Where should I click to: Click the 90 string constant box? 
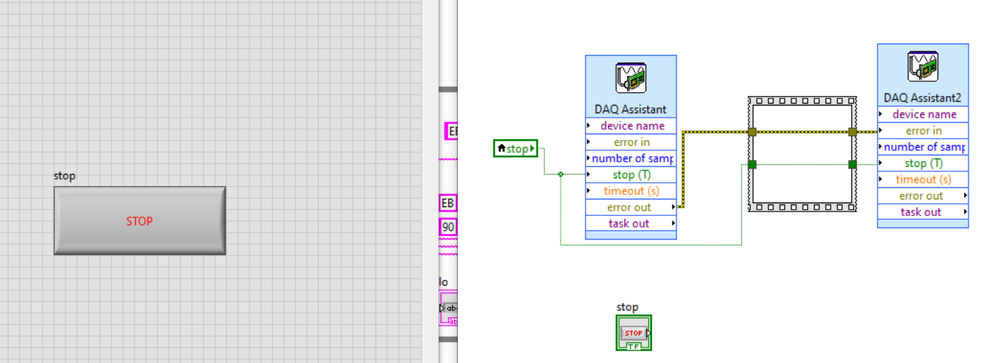(449, 227)
